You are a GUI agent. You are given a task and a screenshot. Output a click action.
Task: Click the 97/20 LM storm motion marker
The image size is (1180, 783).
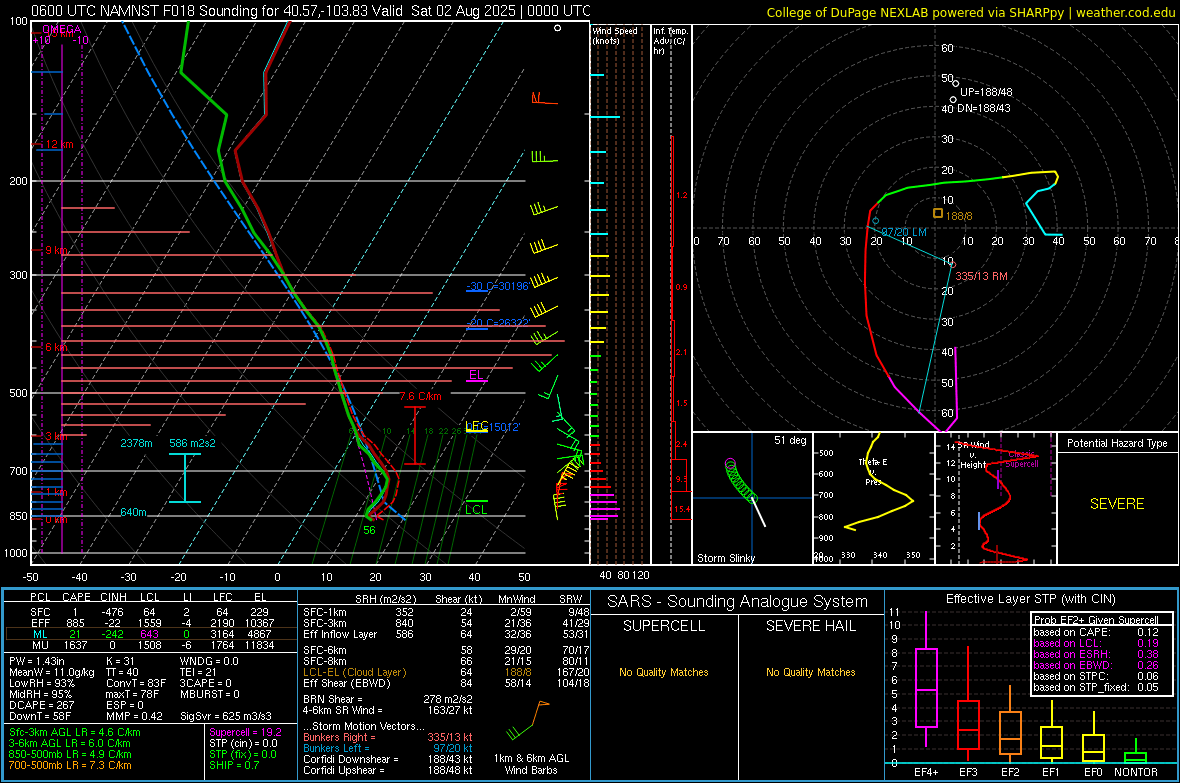[875, 221]
